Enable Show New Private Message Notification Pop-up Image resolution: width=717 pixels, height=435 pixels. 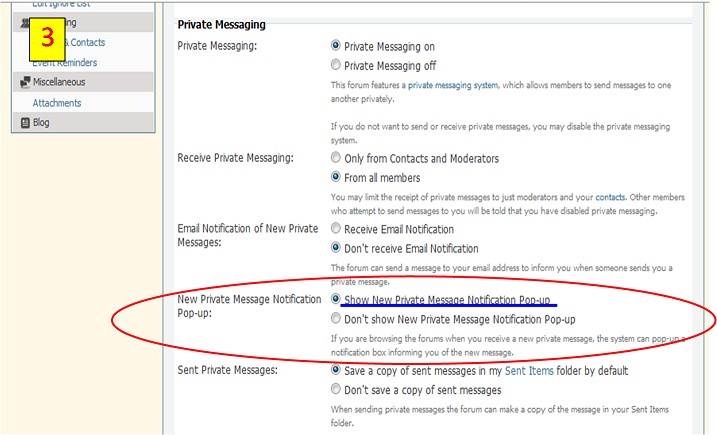coord(335,299)
